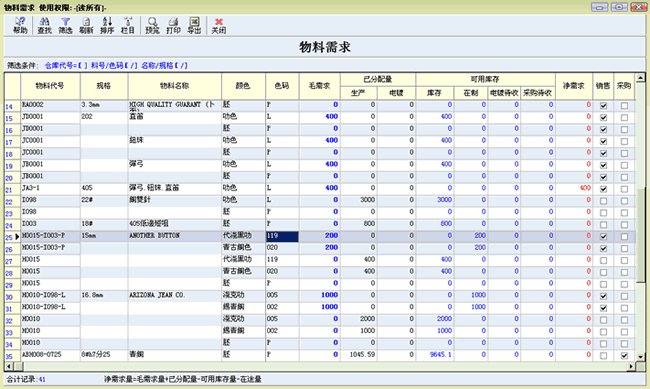Click the 3000 生产 value in row 22
This screenshot has width=650, height=389.
tap(367, 200)
